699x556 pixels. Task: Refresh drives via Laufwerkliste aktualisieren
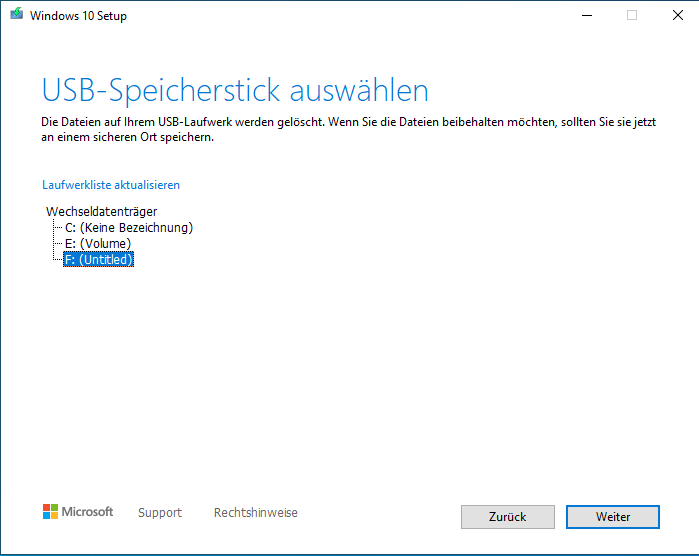tap(111, 185)
